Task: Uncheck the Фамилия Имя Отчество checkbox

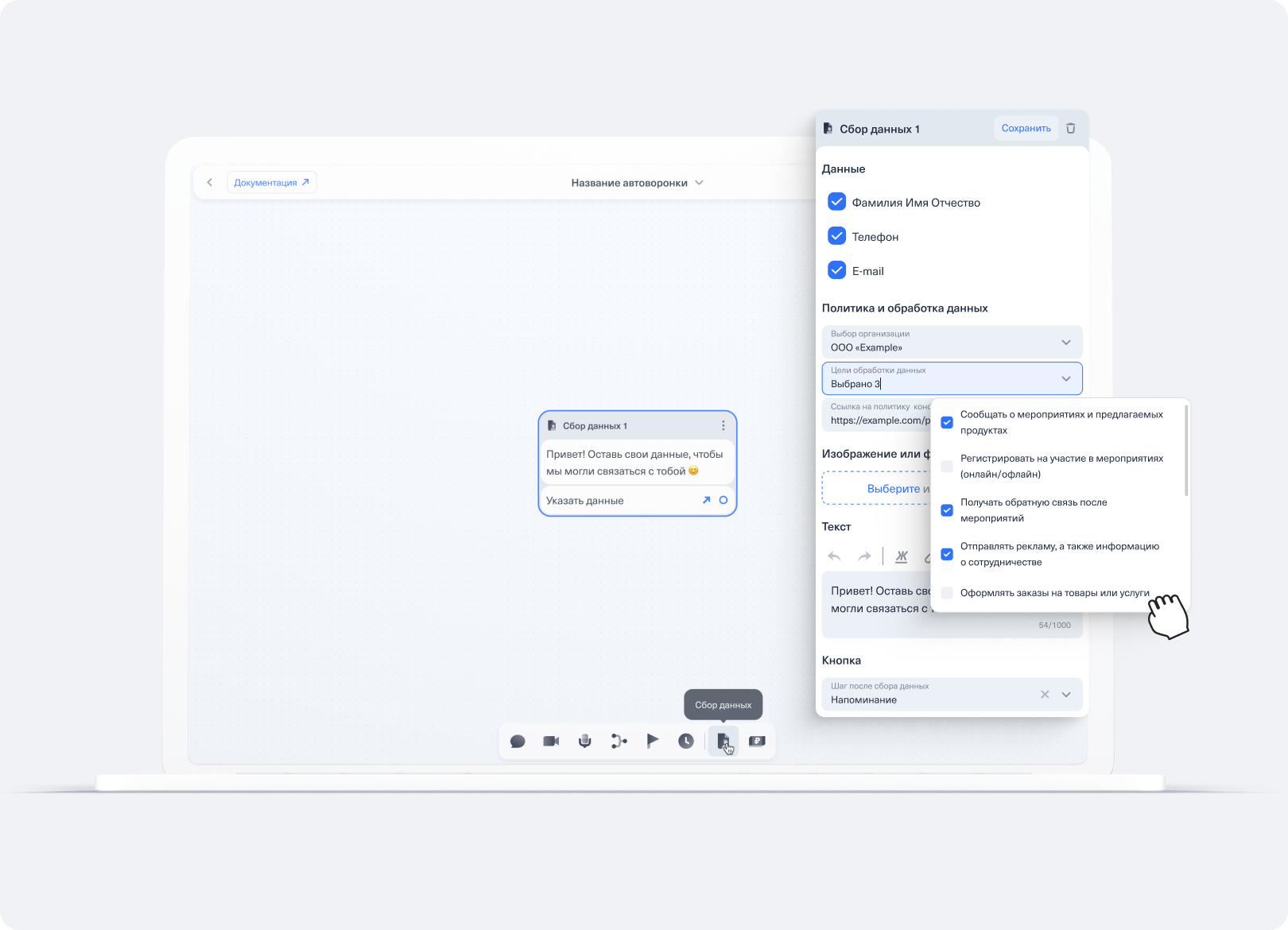Action: click(x=836, y=202)
